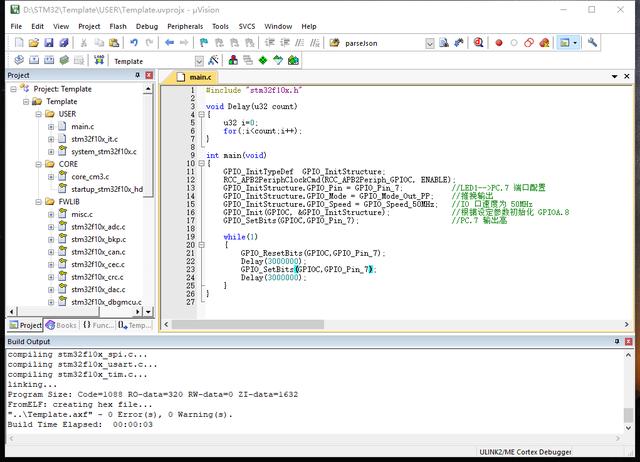Comment selection toolbar icon
The height and width of the screenshot is (462, 640).
(300, 42)
